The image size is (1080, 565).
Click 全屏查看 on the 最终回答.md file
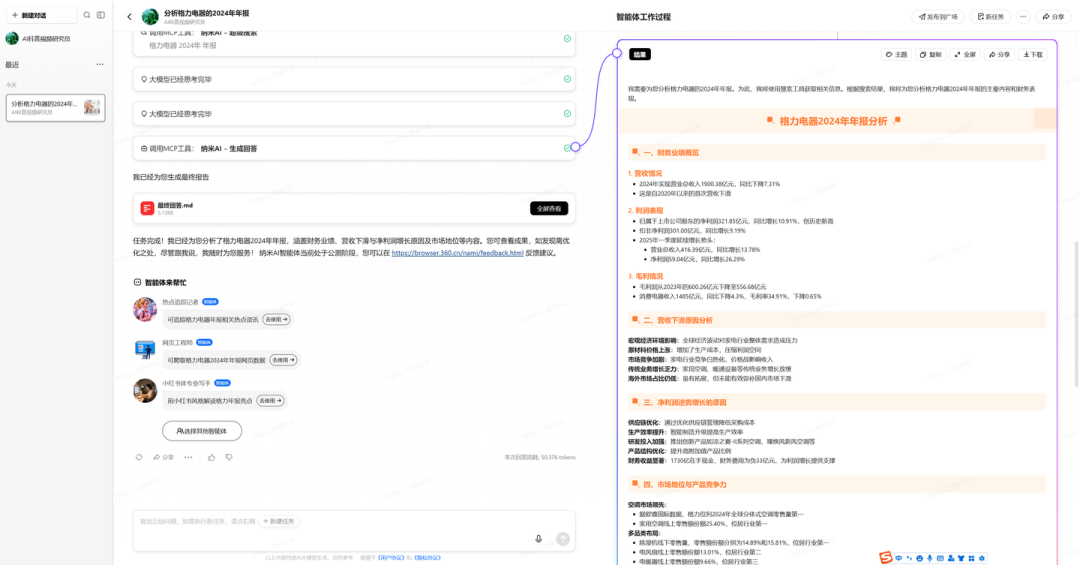pyautogui.click(x=549, y=208)
